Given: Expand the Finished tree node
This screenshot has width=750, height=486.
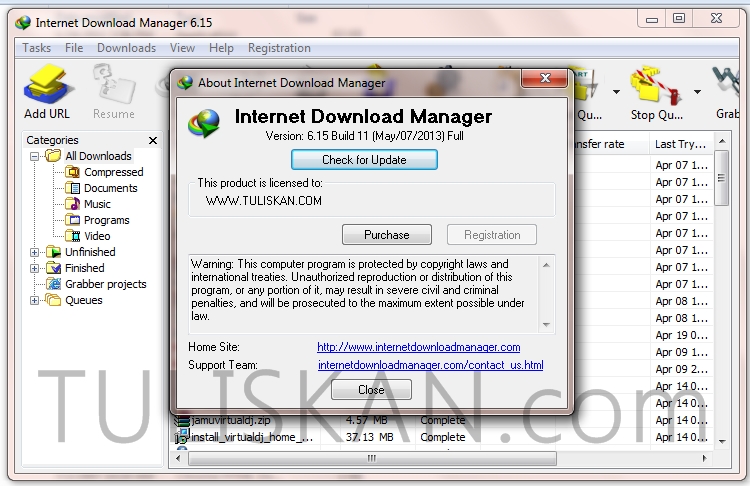Looking at the screenshot, I should 34,268.
